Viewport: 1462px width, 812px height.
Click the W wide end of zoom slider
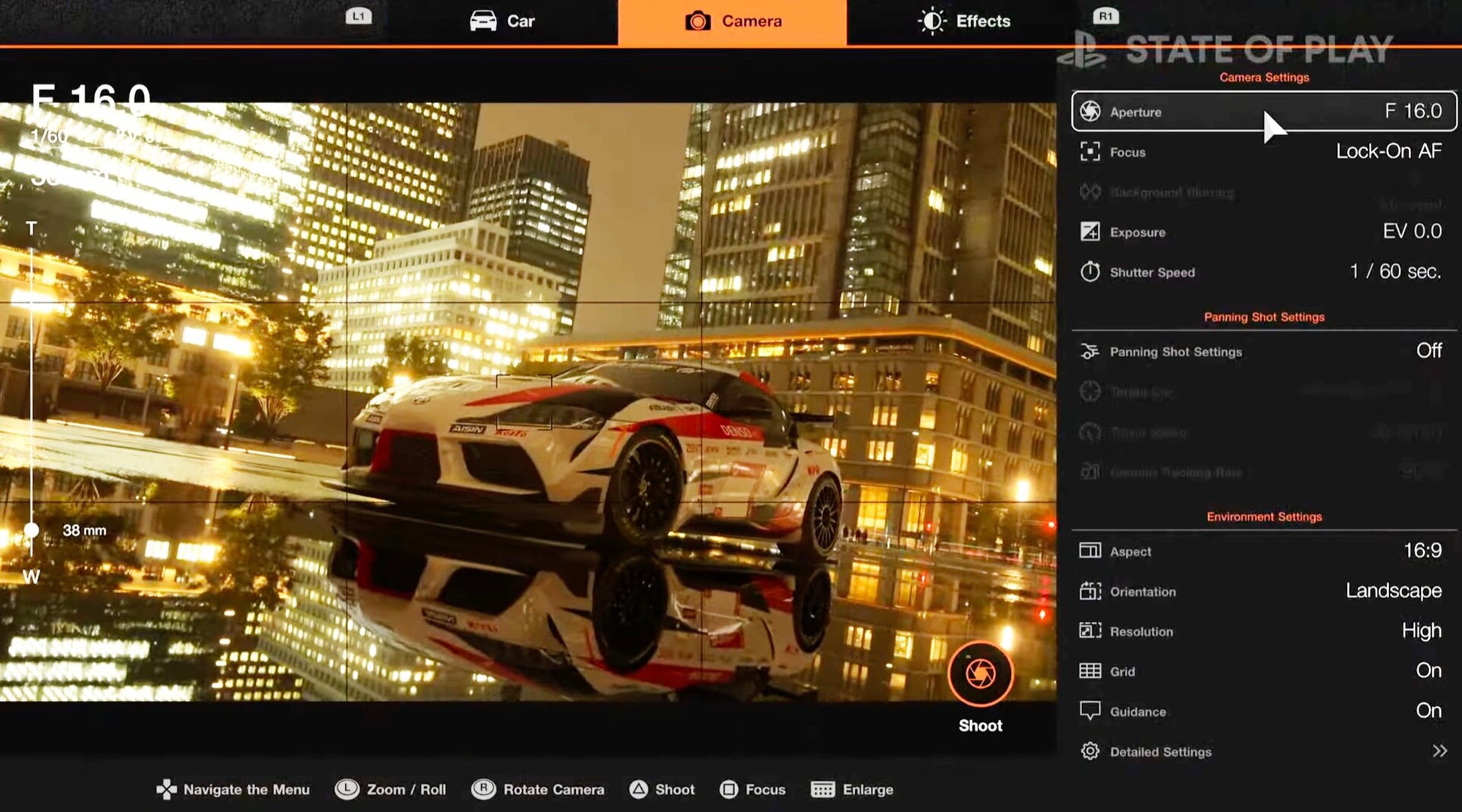click(x=31, y=577)
